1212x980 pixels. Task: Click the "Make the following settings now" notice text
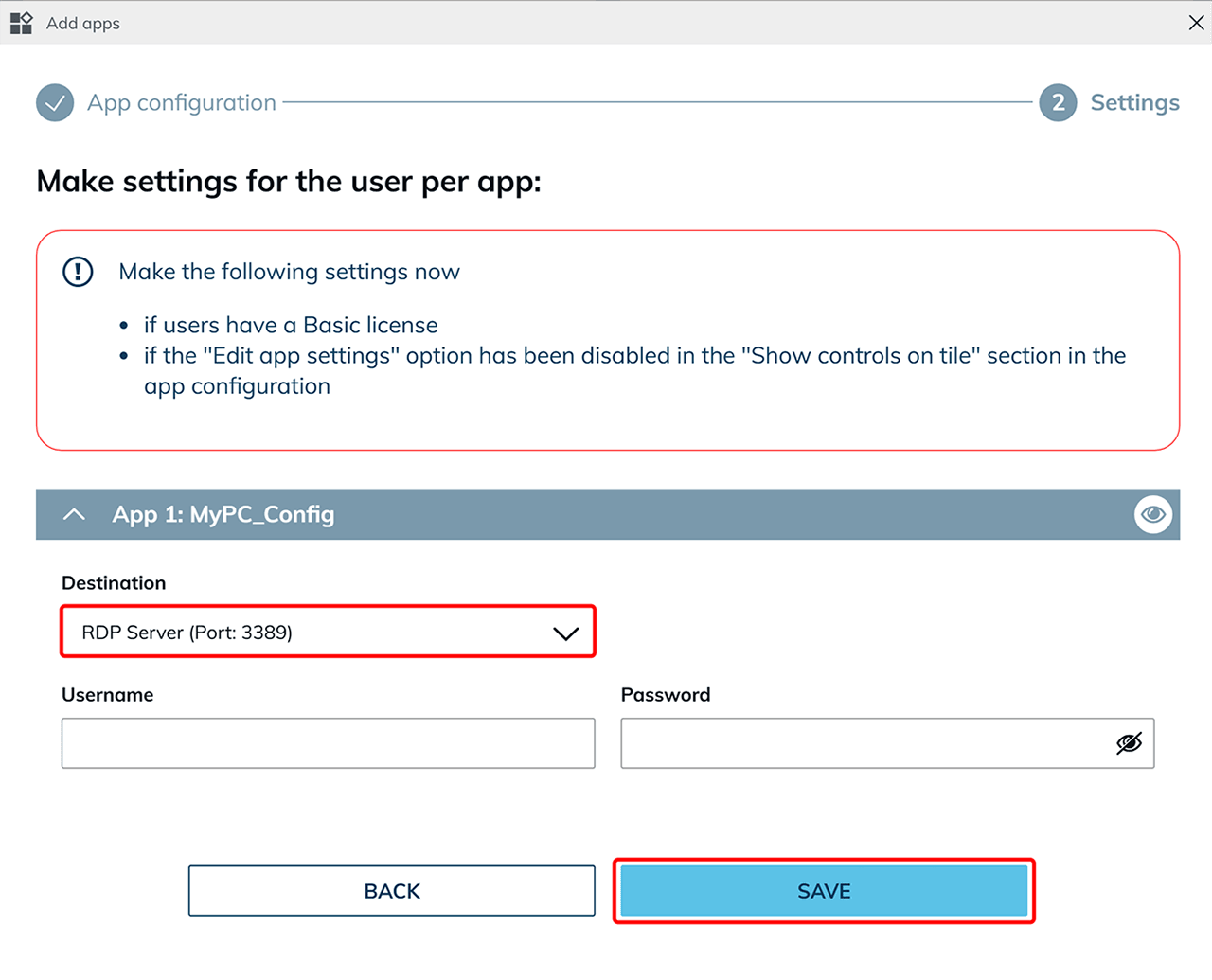click(x=289, y=273)
